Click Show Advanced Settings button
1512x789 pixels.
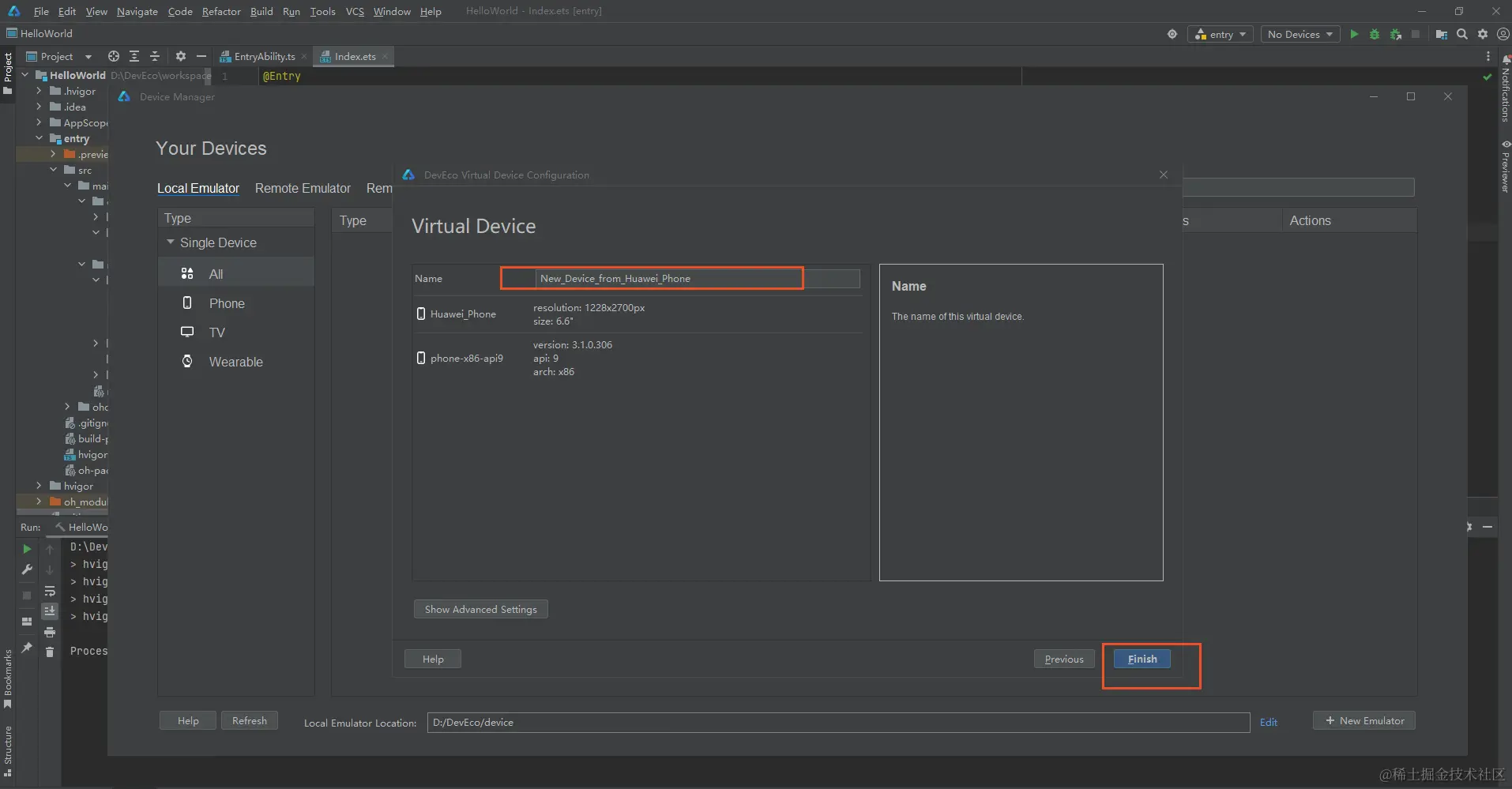(x=480, y=609)
